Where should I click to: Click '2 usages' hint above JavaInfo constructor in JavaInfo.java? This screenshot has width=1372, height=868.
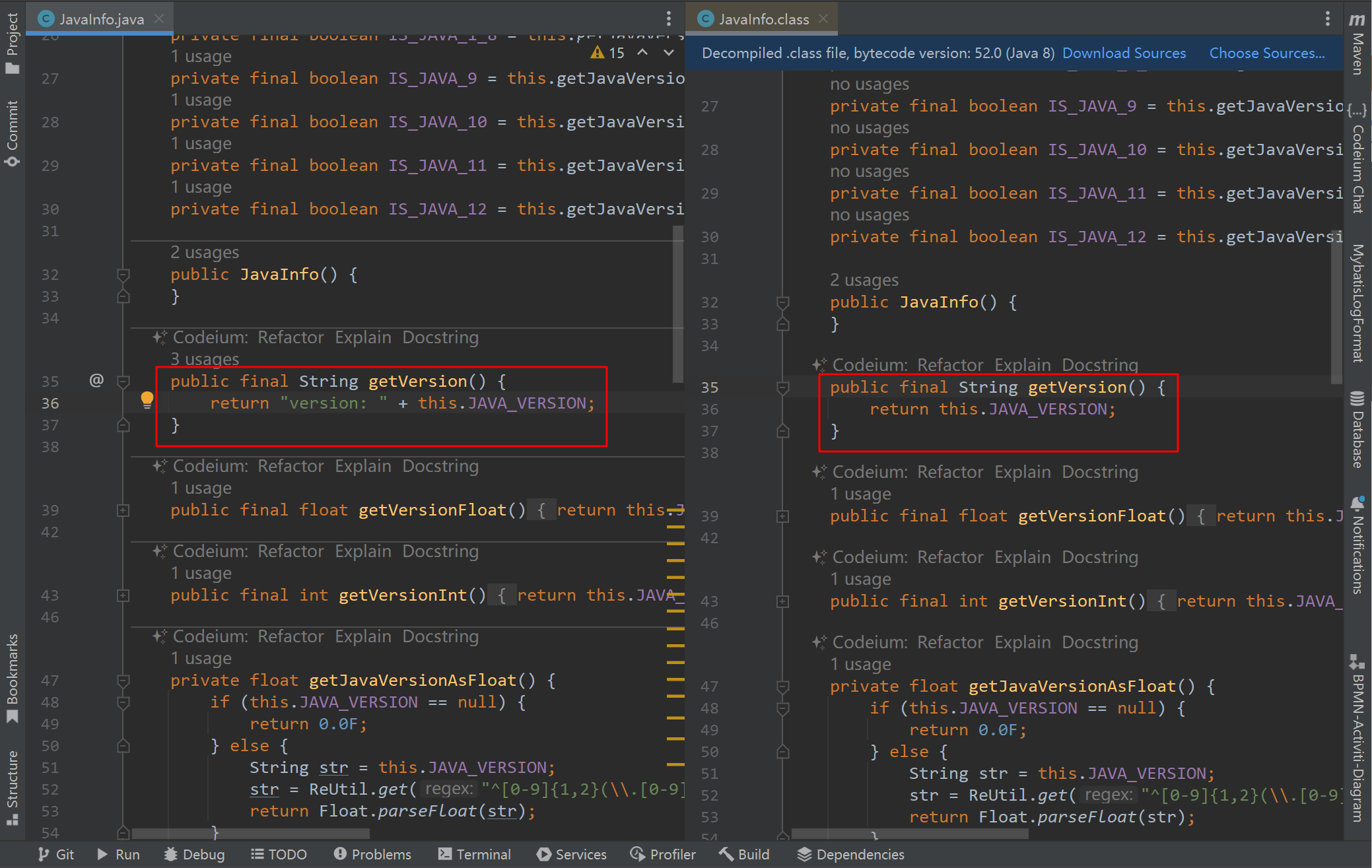(205, 252)
